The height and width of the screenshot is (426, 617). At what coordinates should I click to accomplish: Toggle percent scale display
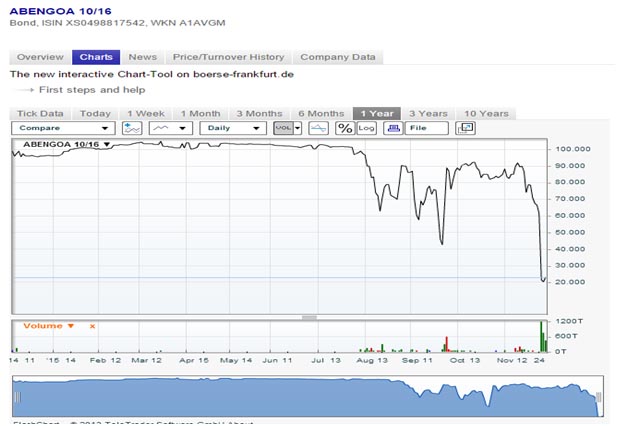[x=345, y=128]
